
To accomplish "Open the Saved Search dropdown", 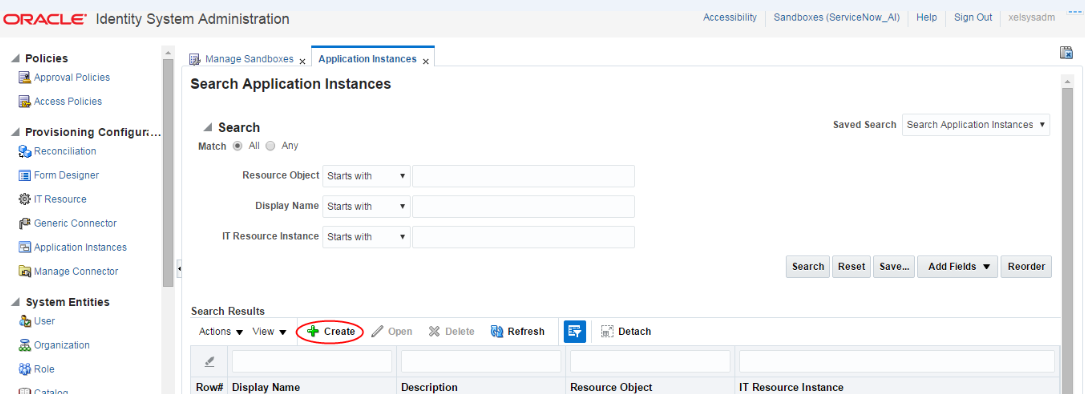I will coord(976,125).
